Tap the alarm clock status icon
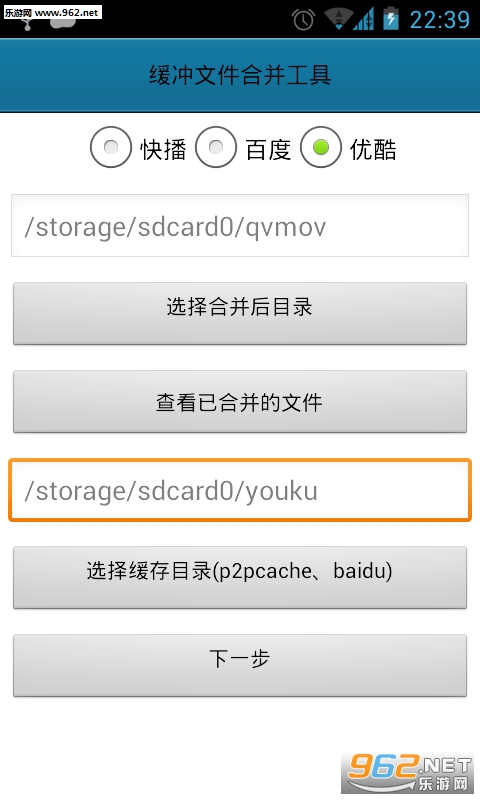Viewport: 480px width, 800px height. [x=303, y=19]
